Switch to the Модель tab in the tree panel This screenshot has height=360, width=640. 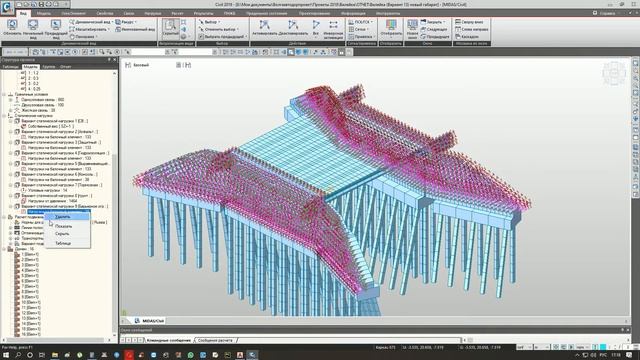point(30,67)
